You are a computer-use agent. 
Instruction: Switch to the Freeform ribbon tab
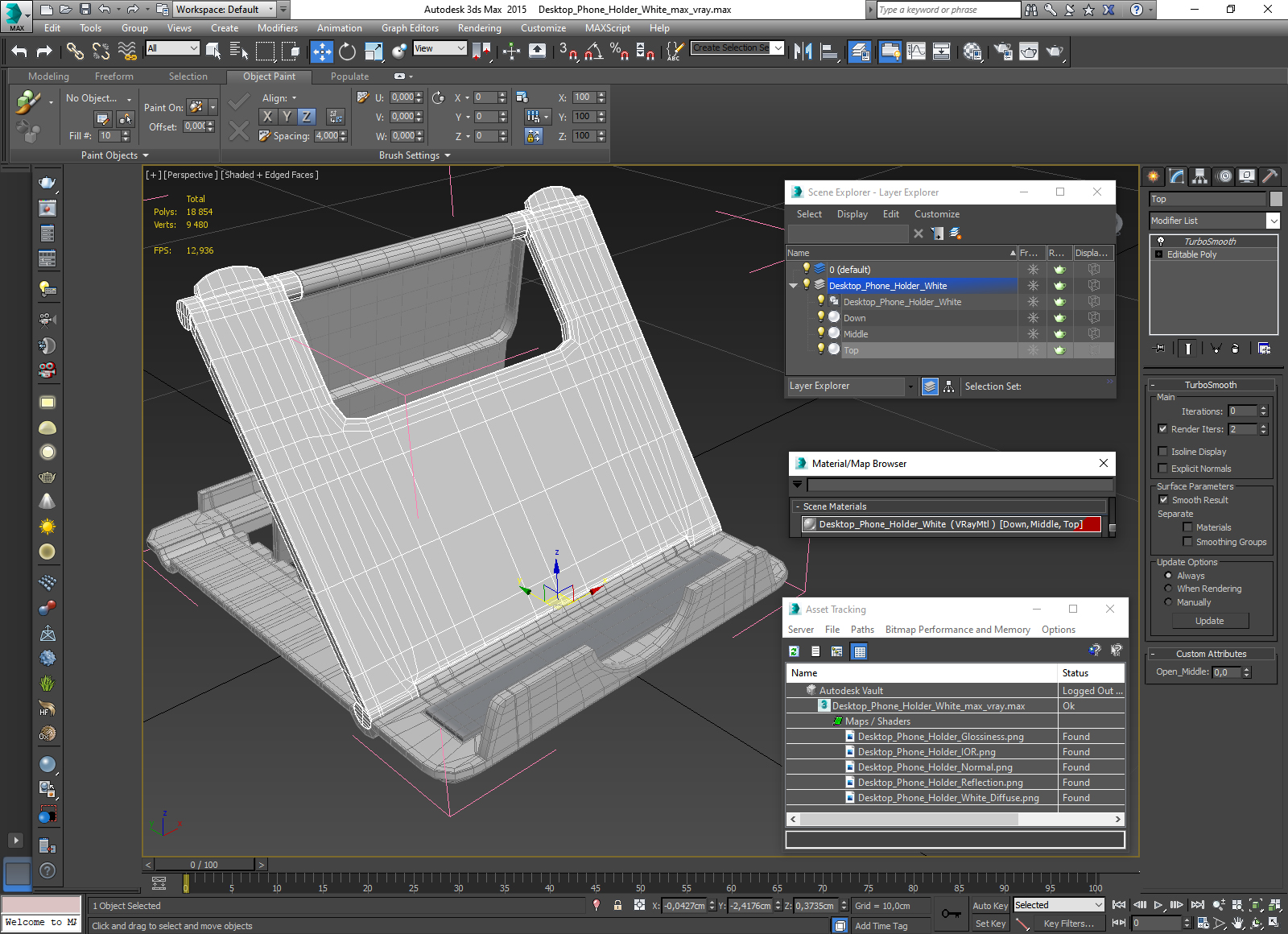click(114, 76)
